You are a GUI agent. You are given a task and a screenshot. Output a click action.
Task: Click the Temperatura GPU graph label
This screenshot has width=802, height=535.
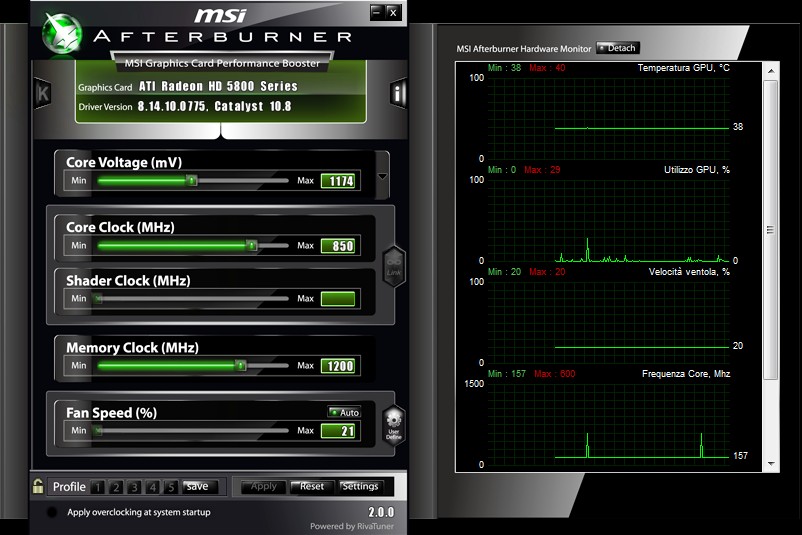click(684, 68)
